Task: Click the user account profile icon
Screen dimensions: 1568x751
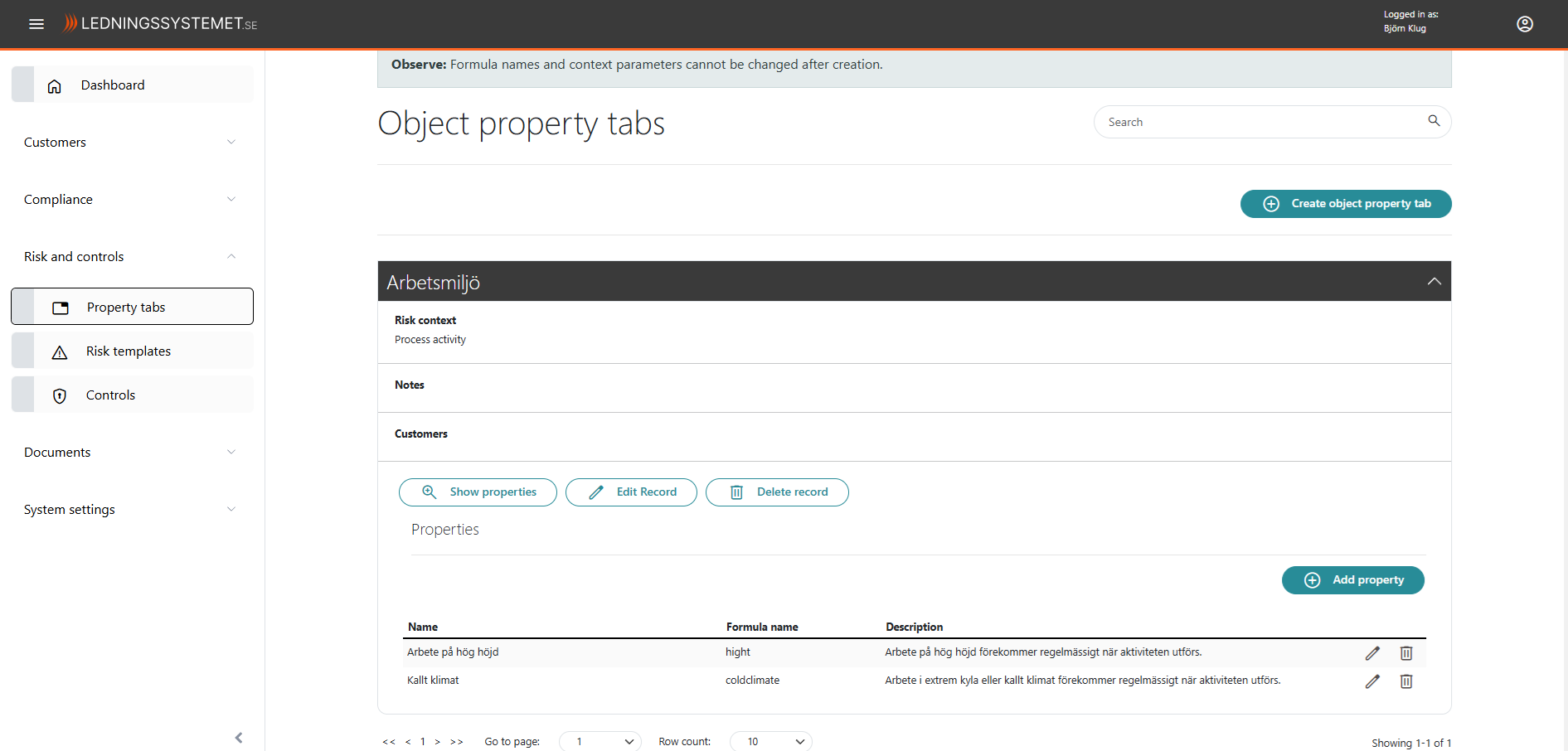Action: click(x=1524, y=24)
